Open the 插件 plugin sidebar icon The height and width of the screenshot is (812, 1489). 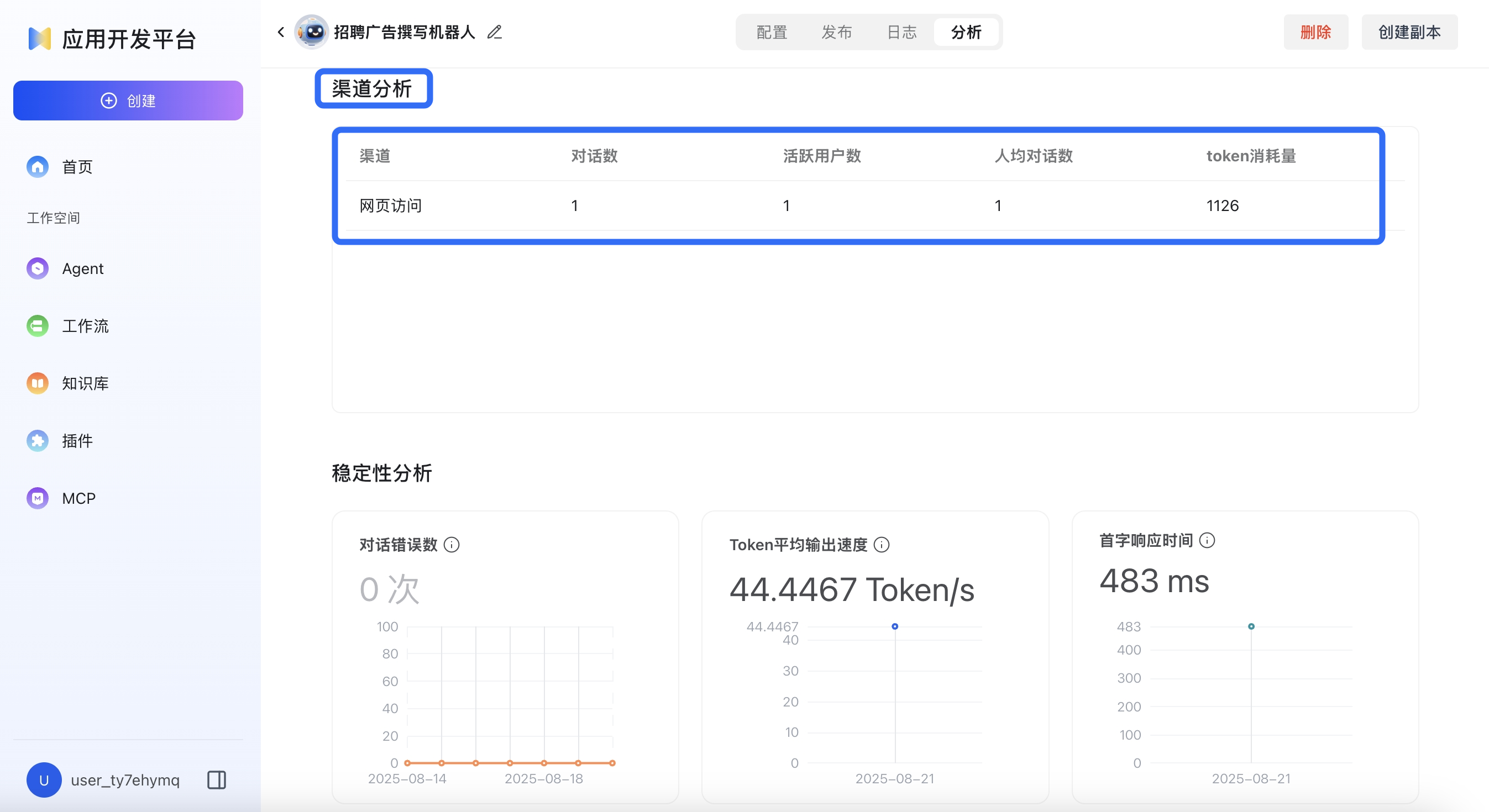coord(38,441)
